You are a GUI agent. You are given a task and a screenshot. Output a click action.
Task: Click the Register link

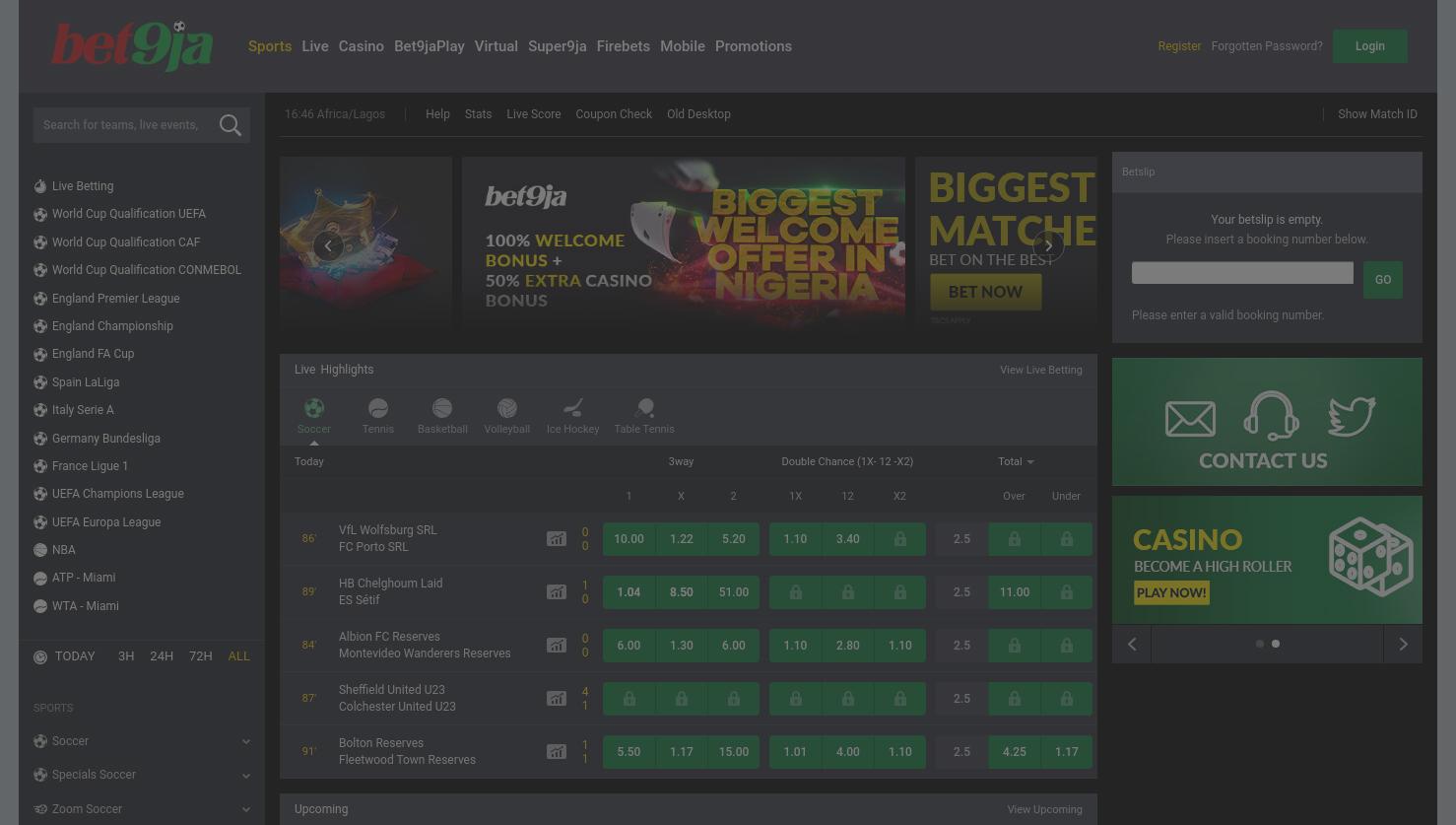click(1179, 46)
